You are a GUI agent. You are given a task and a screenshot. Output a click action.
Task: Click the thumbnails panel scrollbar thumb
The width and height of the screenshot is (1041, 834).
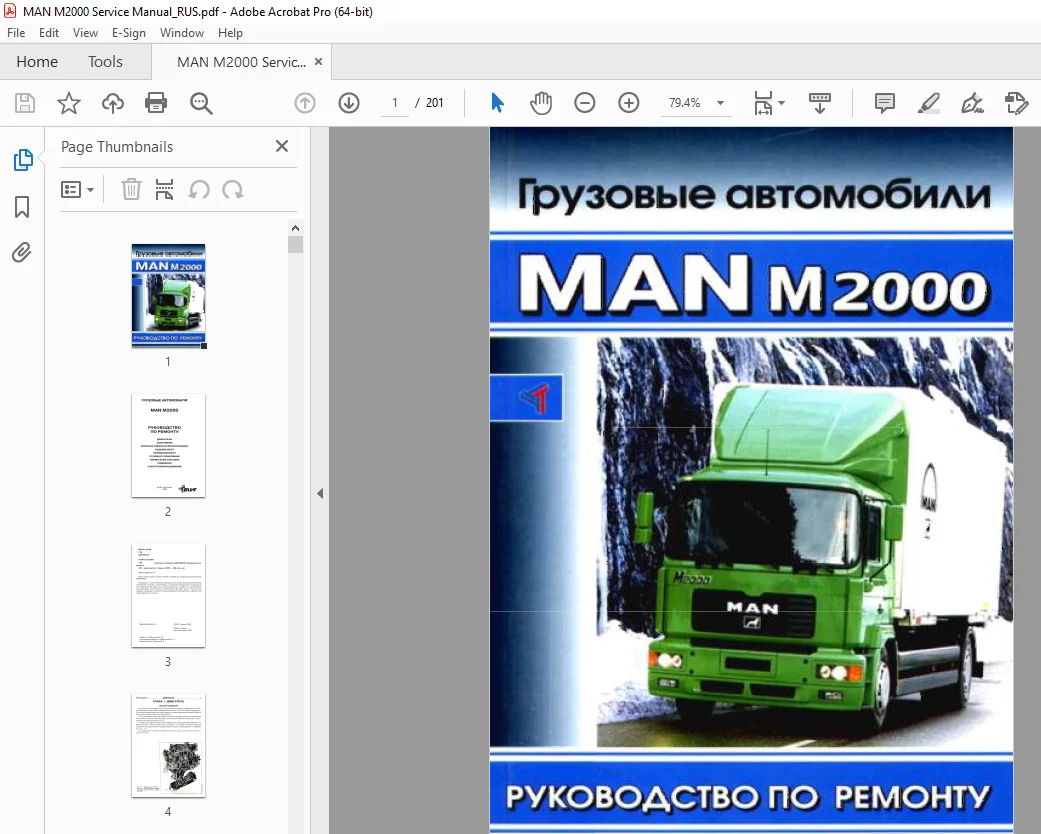click(x=295, y=244)
